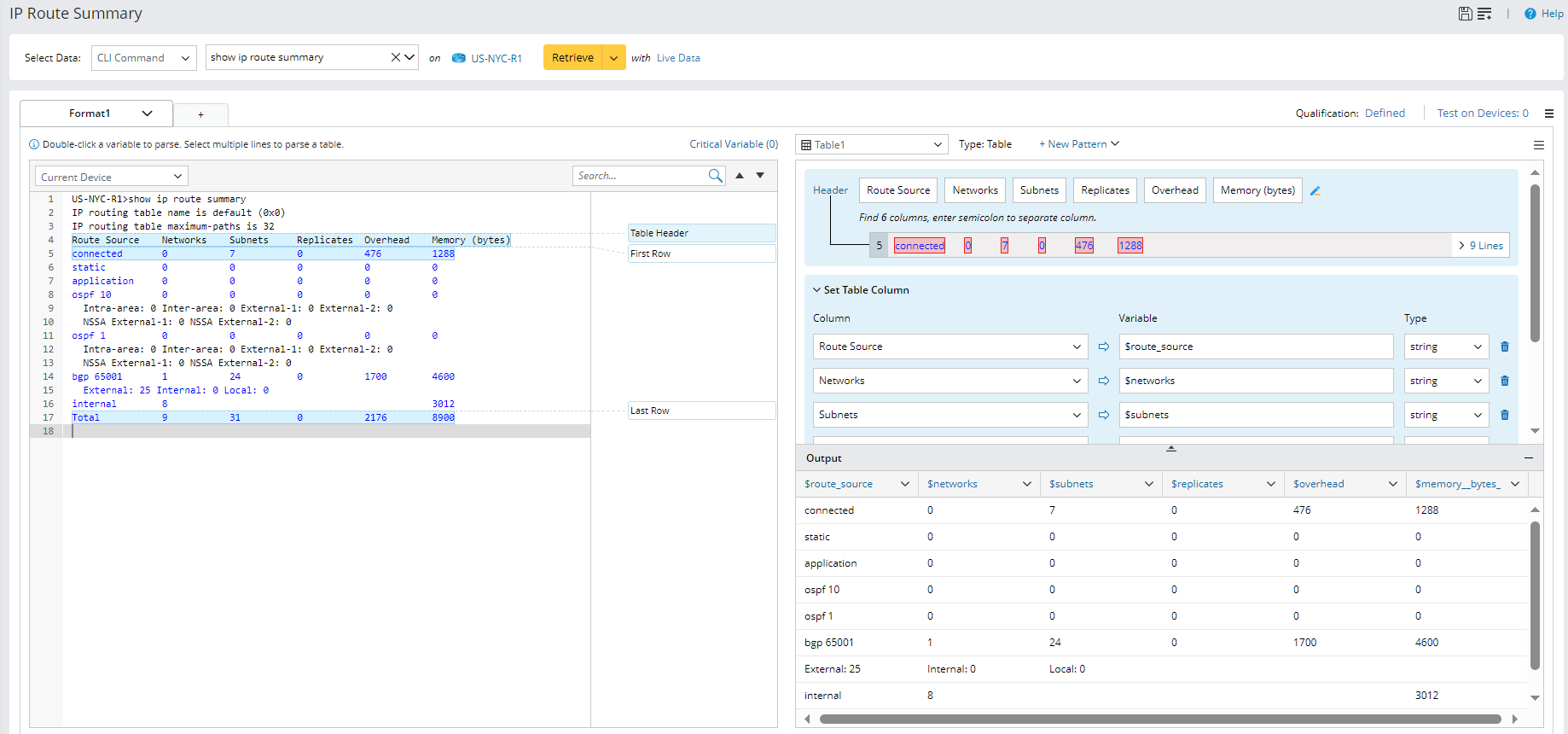1568x734 pixels.
Task: Delete the Networks column mapping
Action: [x=1505, y=381]
